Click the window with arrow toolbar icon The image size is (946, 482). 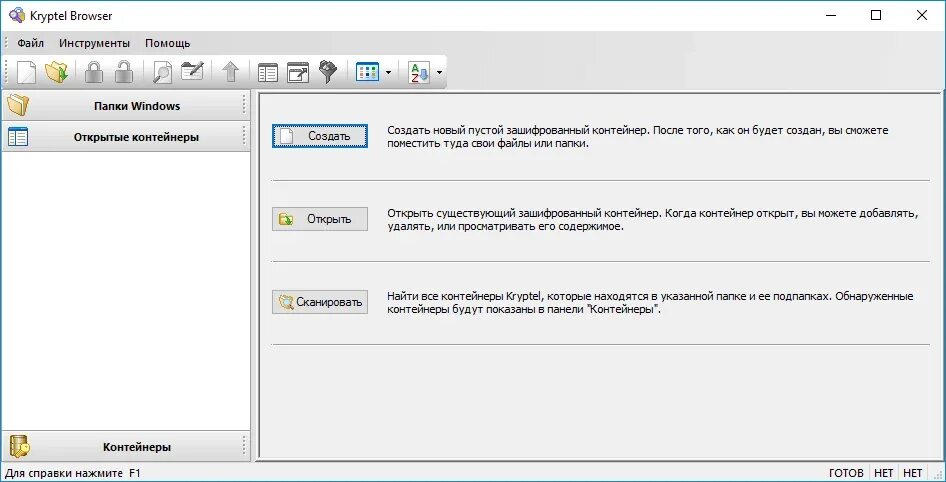click(297, 72)
